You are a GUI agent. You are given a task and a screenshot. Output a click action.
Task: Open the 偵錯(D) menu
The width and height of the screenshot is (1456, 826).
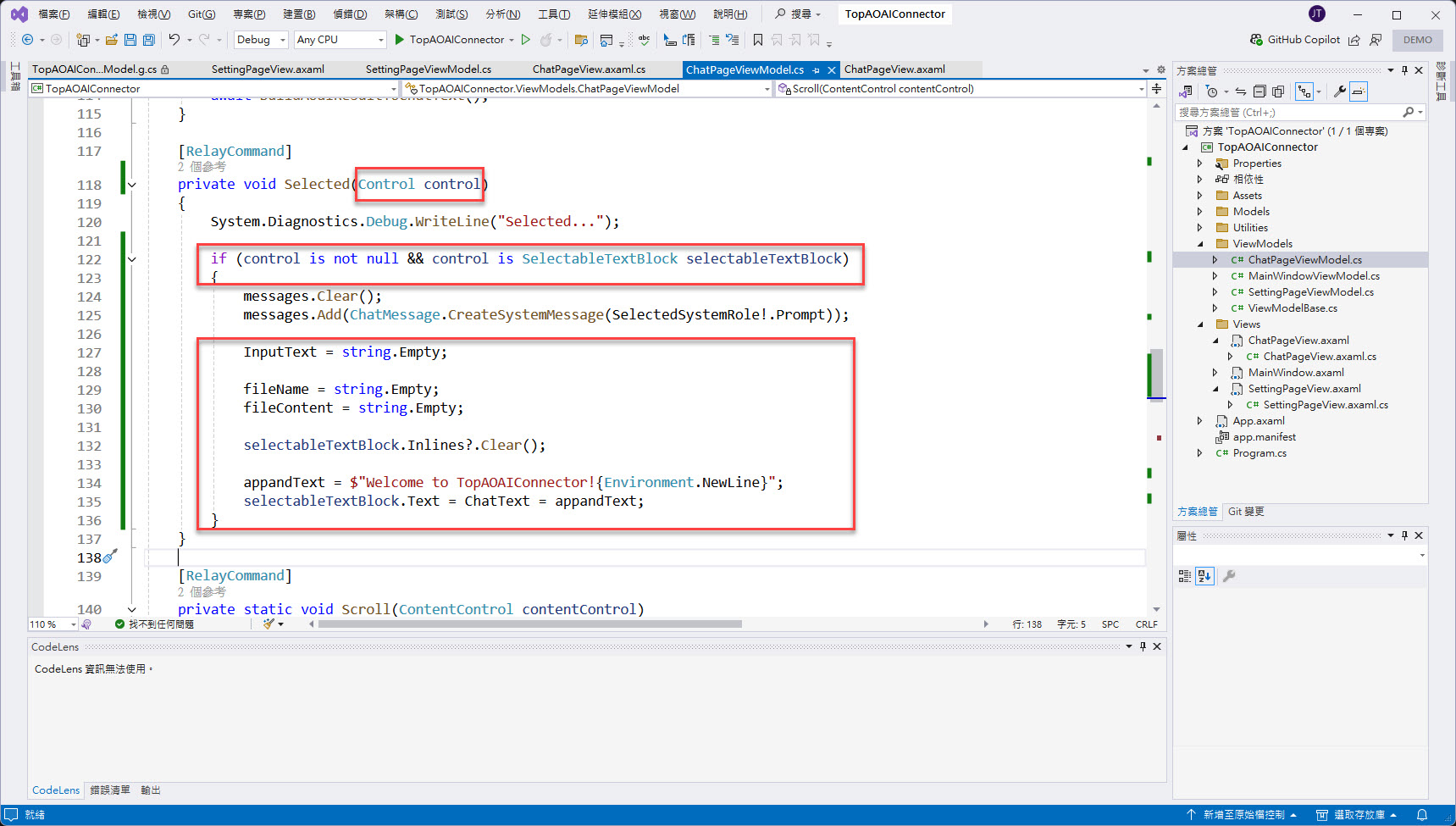(350, 14)
